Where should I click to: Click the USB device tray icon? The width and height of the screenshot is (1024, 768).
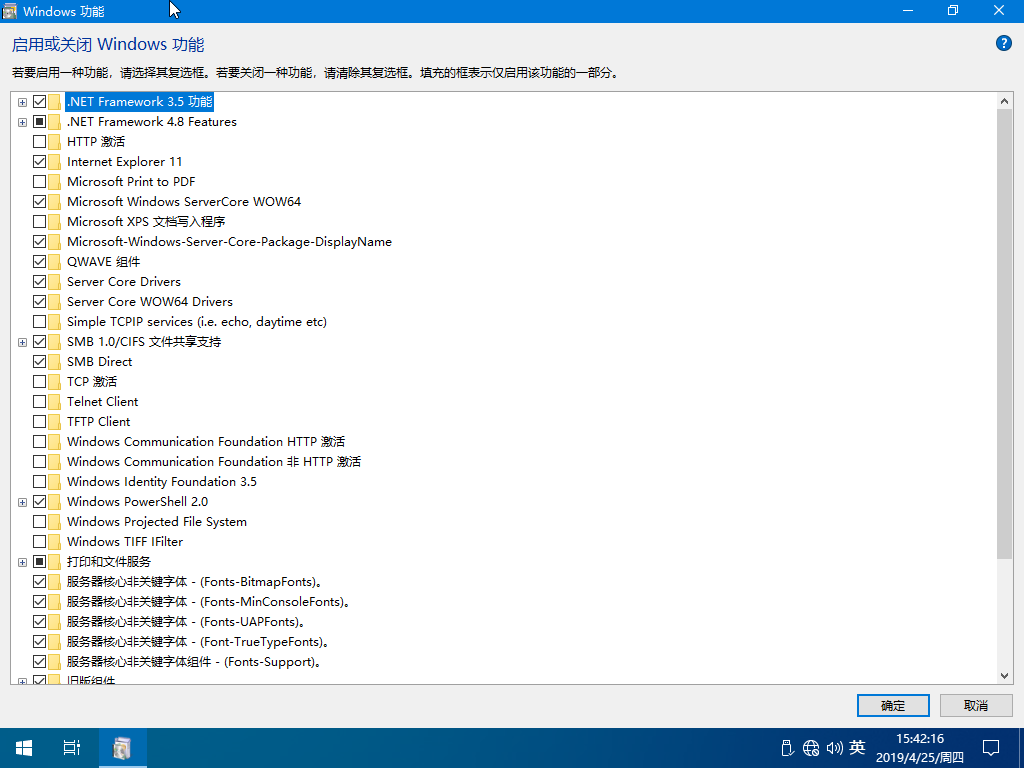tap(787, 748)
